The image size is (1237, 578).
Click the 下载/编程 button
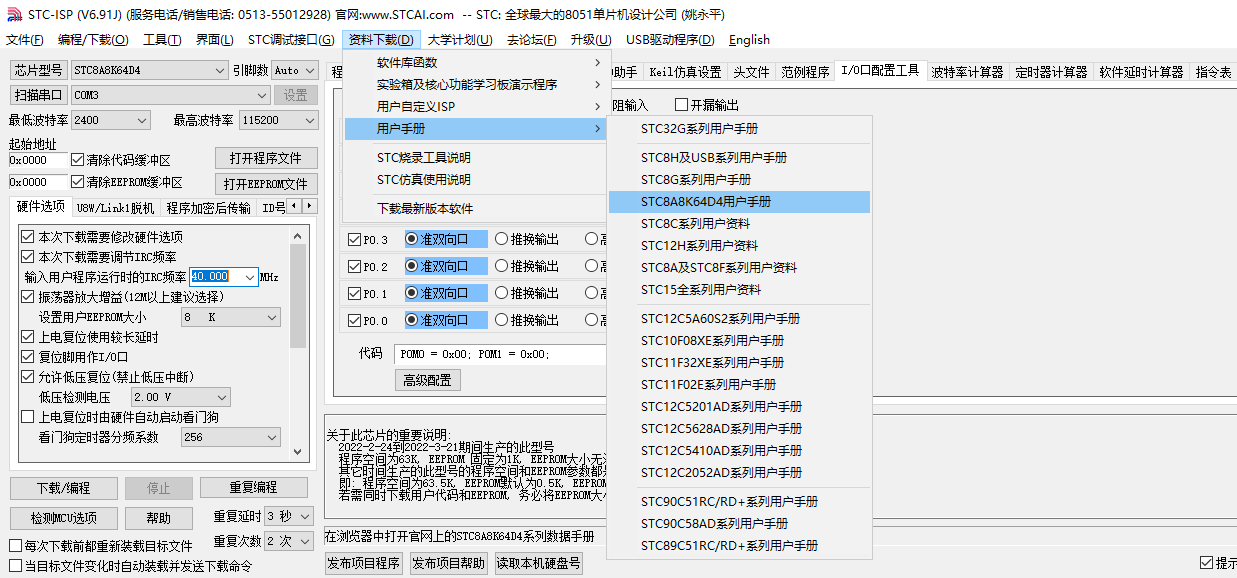click(64, 488)
